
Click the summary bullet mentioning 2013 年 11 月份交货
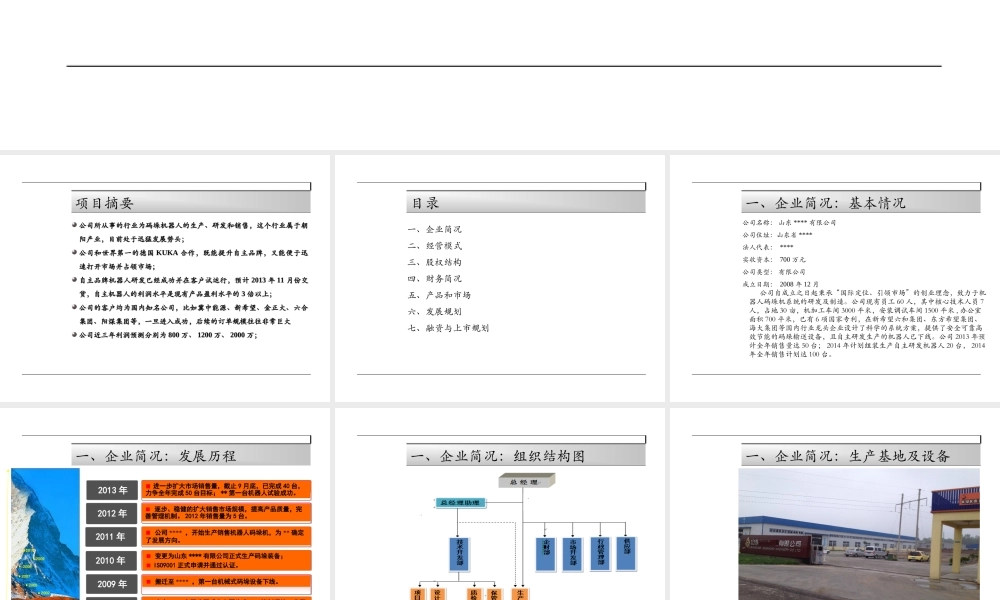(190, 287)
